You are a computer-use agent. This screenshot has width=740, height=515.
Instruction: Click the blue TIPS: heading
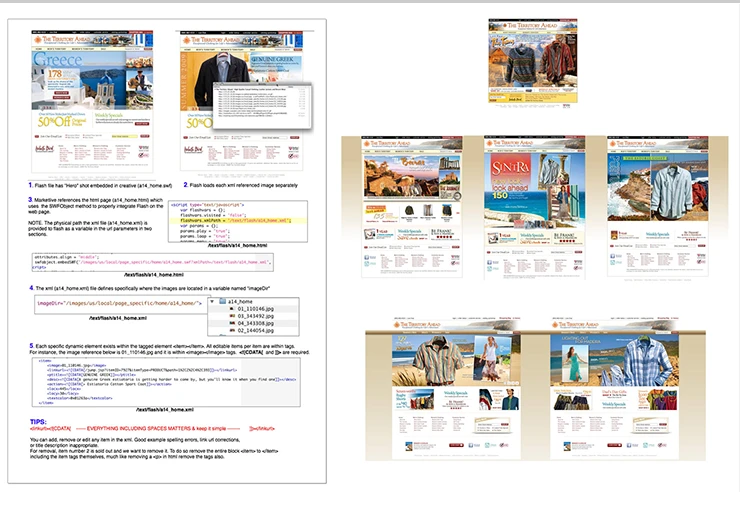click(x=38, y=422)
